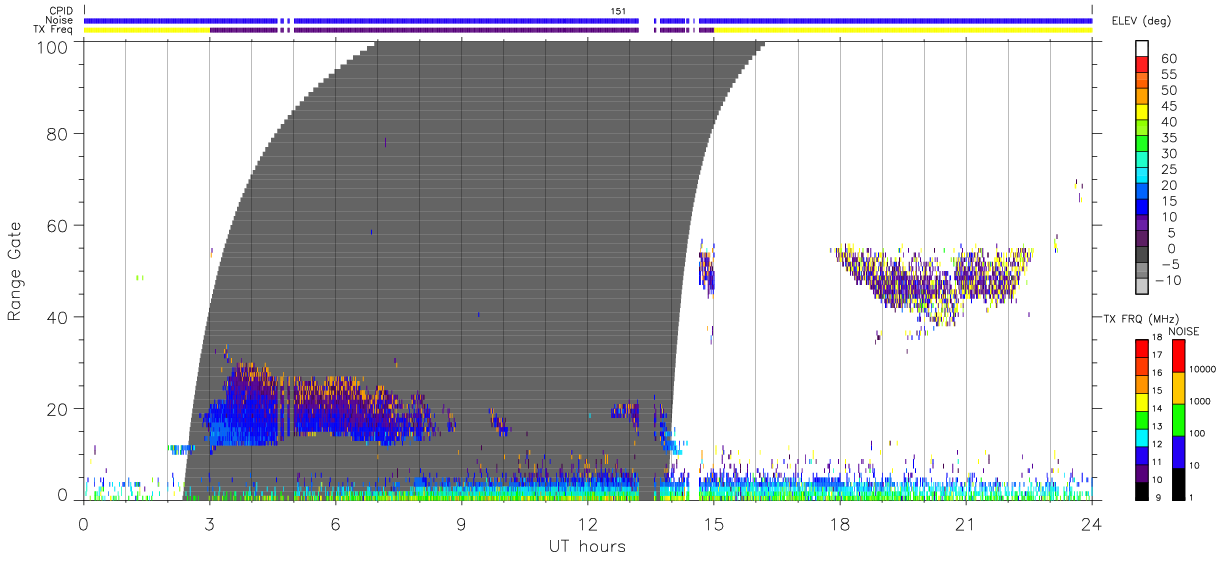Click the CPID label above the plot
Image resolution: width=1228 pixels, height=567 pixels.
[x=60, y=11]
